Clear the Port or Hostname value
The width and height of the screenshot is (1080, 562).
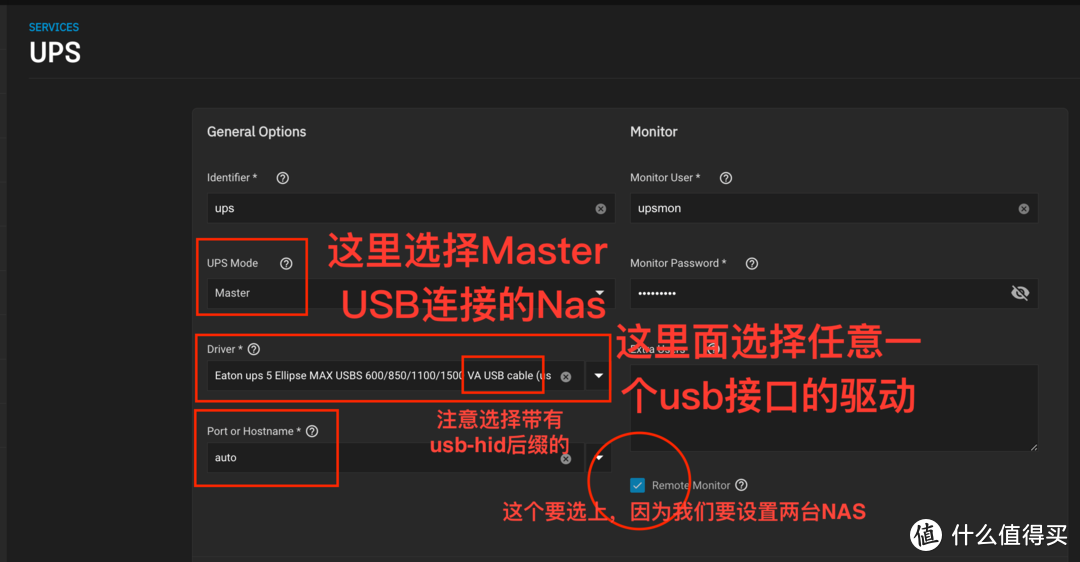(565, 459)
